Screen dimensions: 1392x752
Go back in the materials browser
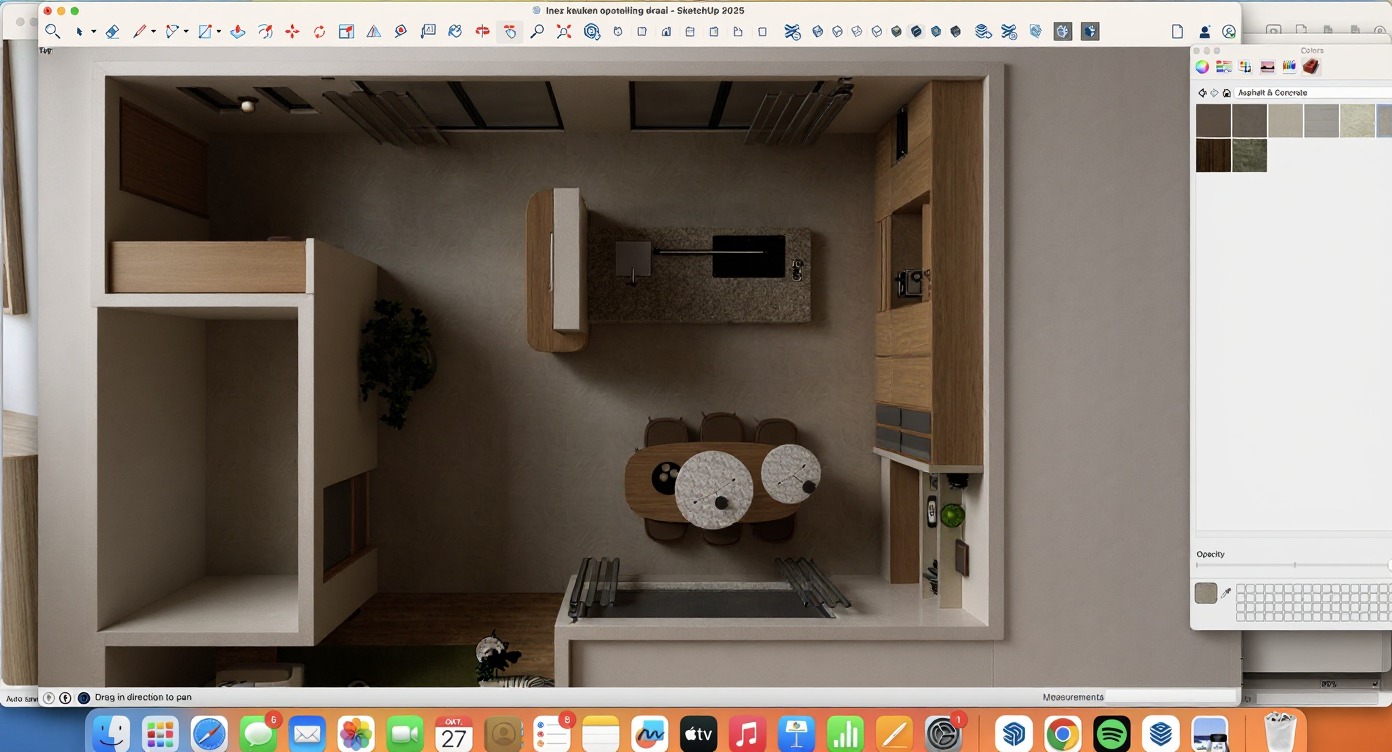1202,93
